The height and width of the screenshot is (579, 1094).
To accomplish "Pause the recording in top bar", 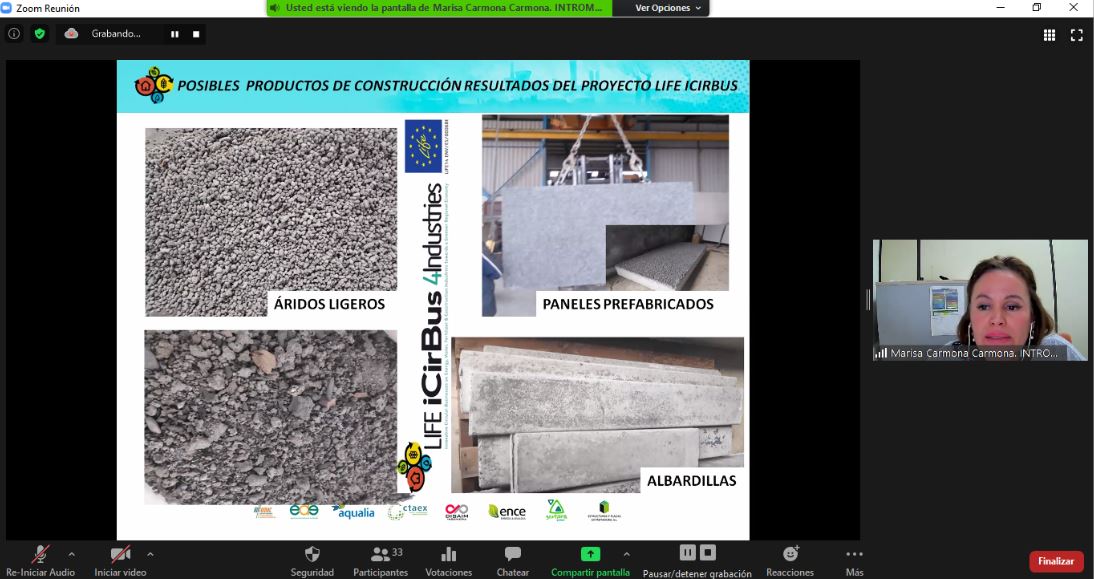I will point(175,33).
